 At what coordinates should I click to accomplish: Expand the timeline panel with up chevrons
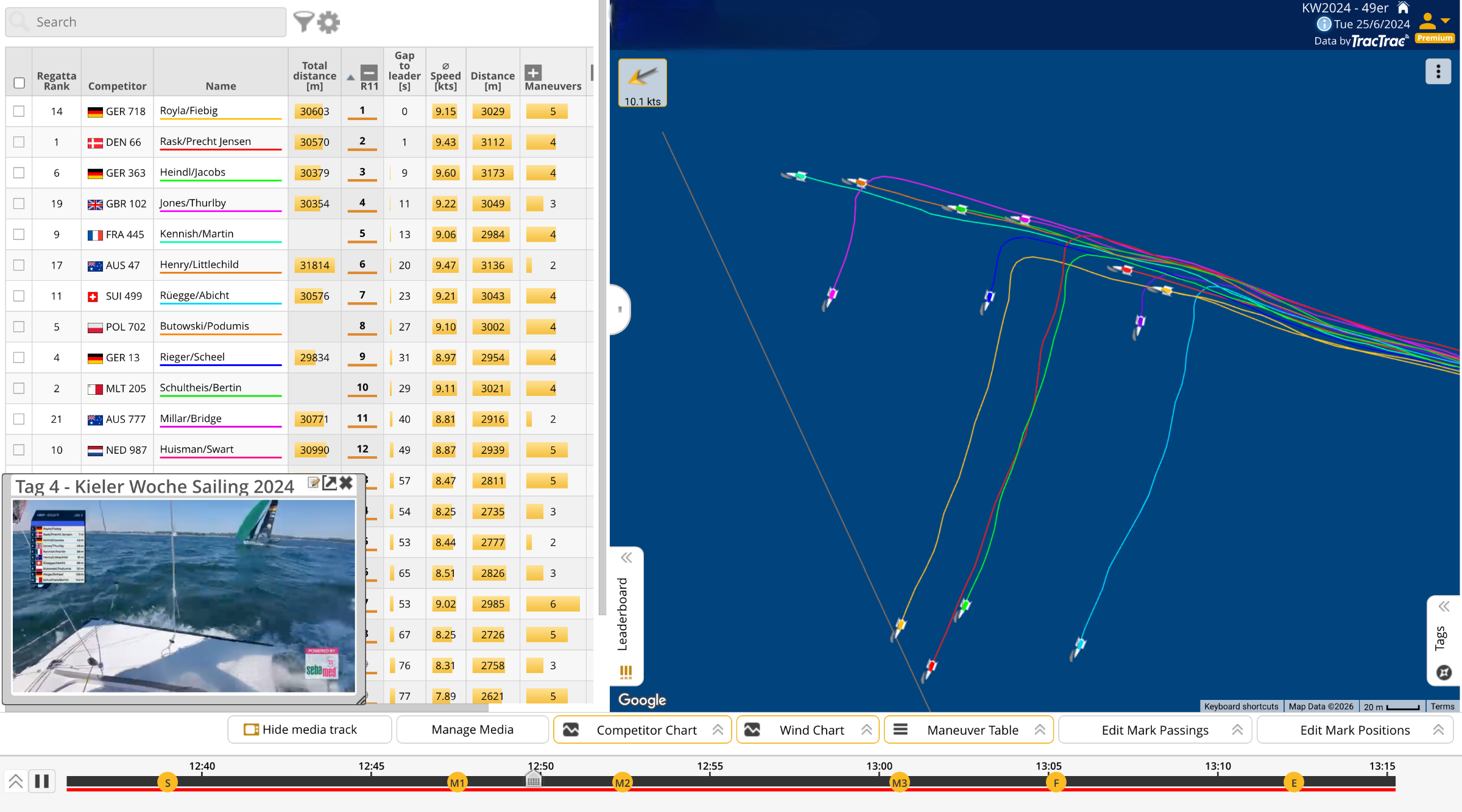(x=16, y=781)
